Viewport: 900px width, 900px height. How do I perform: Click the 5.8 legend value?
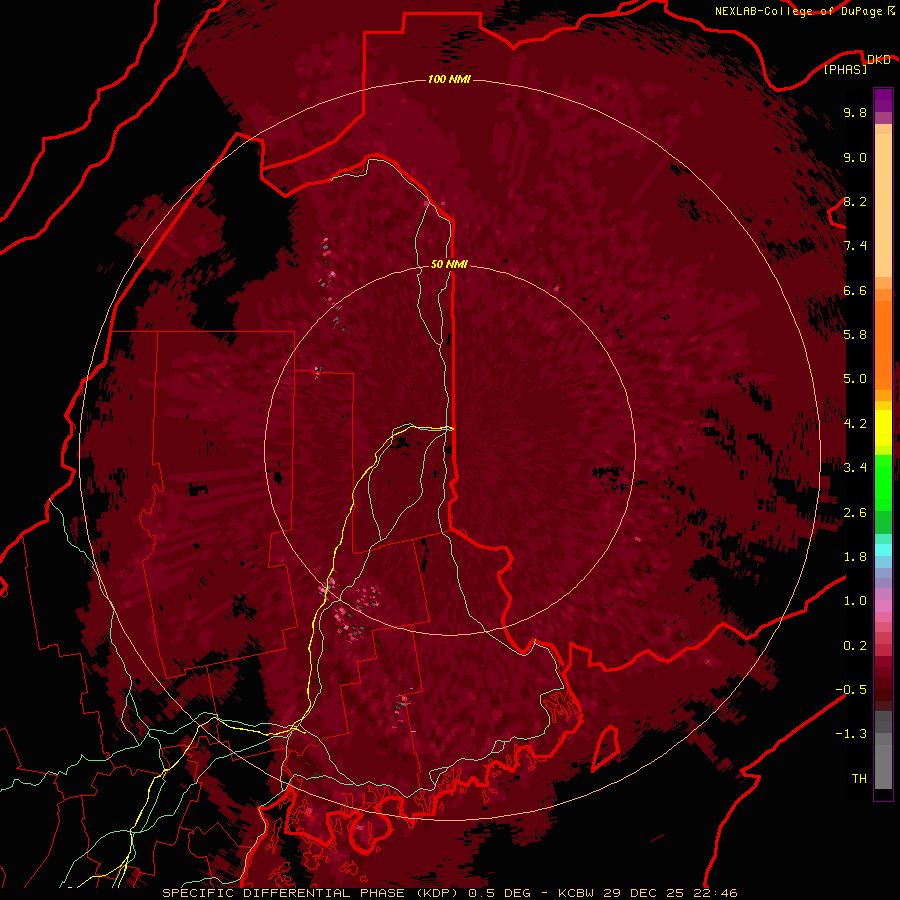[x=855, y=334]
